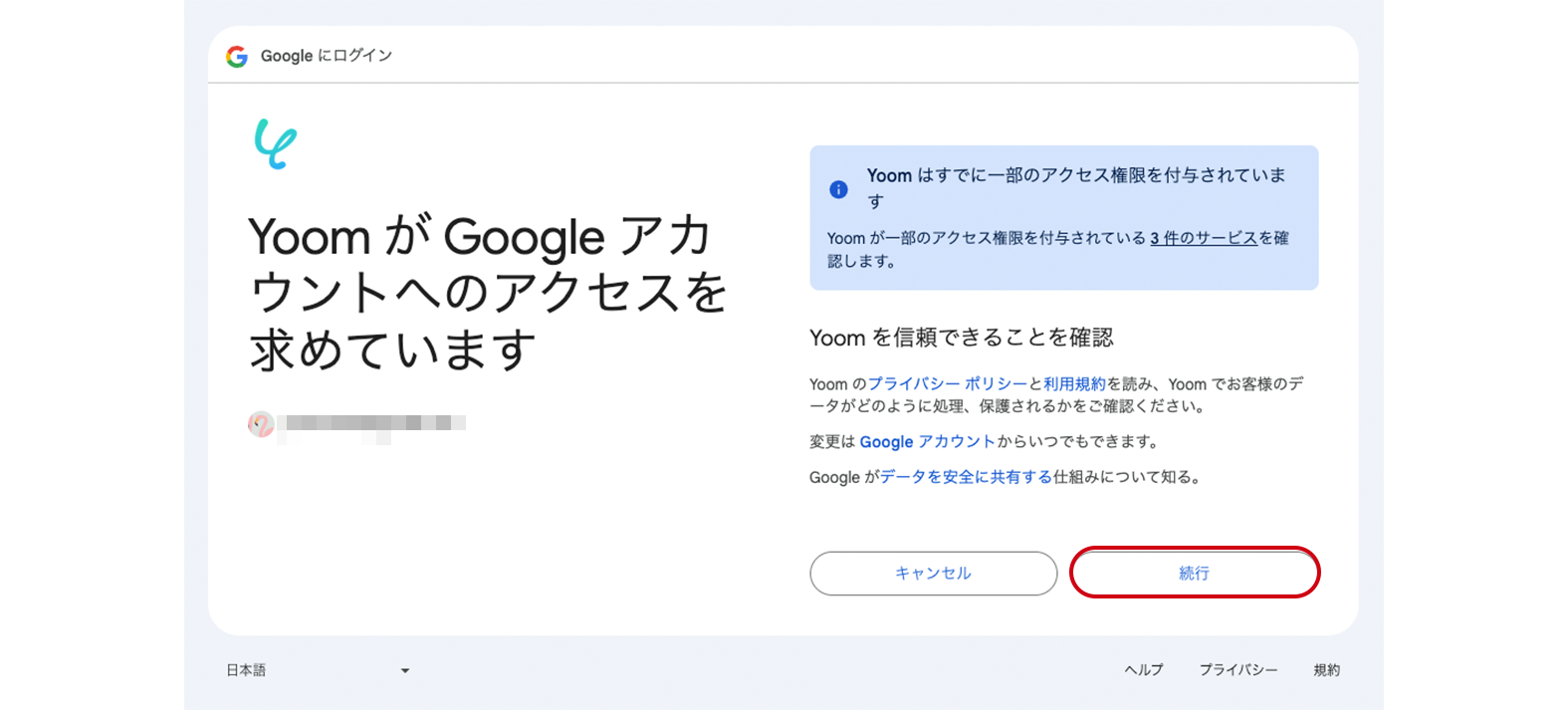Click the blue info icon
The width and height of the screenshot is (1568, 710).
click(x=839, y=189)
